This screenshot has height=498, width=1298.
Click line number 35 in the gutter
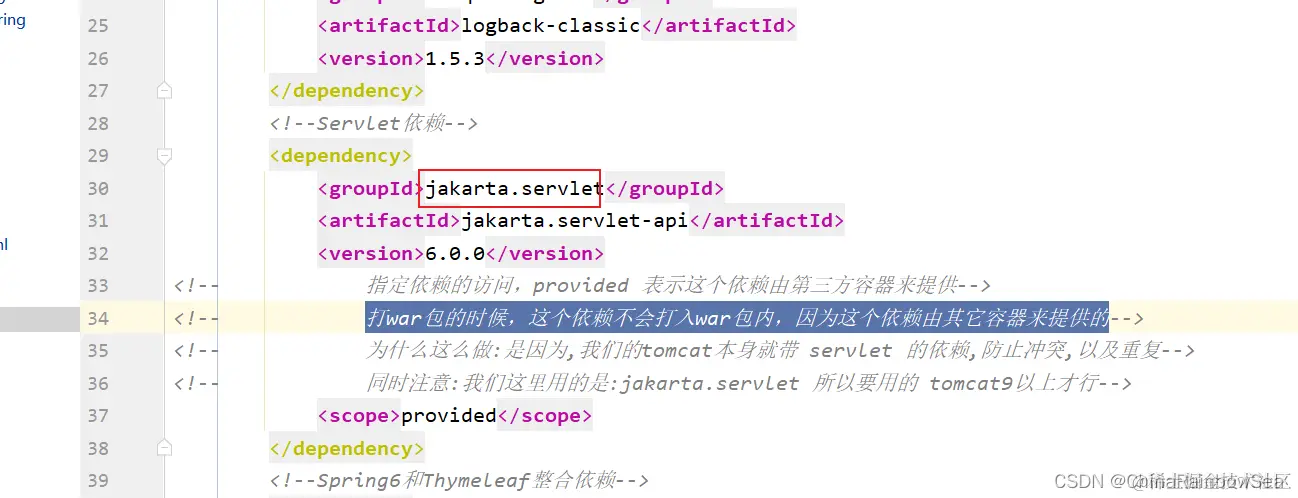point(98,350)
